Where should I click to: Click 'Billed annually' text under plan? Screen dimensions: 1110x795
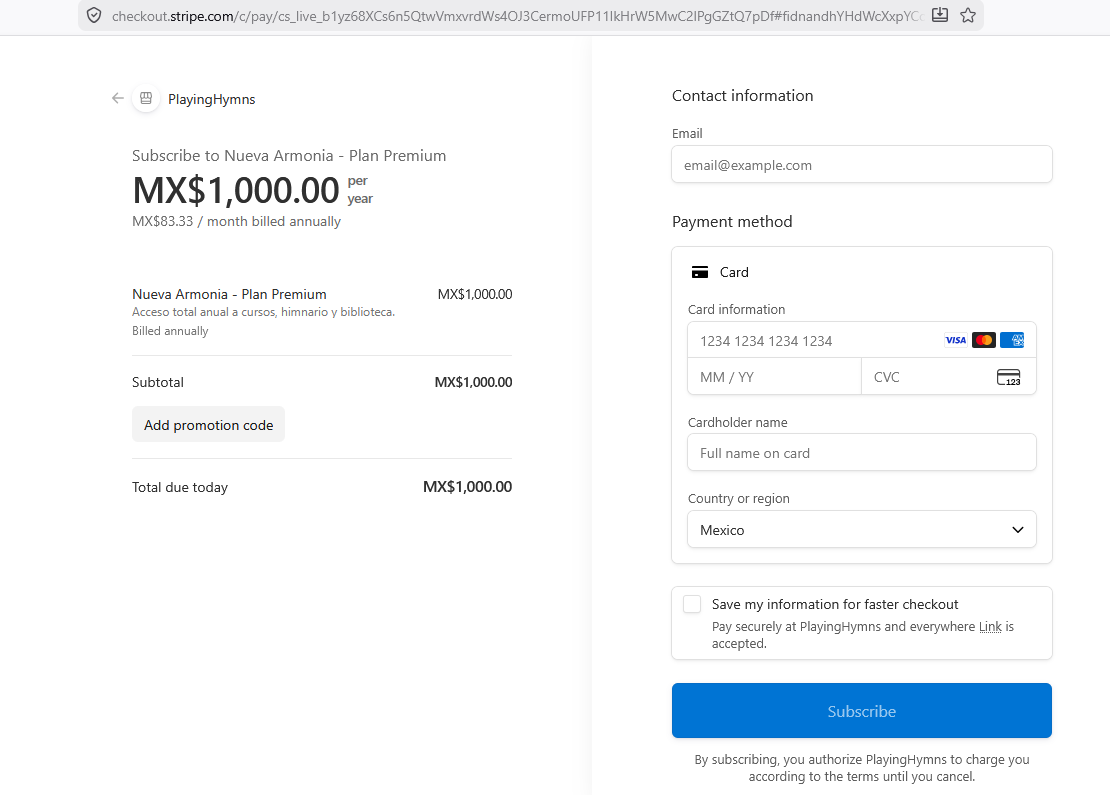point(170,331)
